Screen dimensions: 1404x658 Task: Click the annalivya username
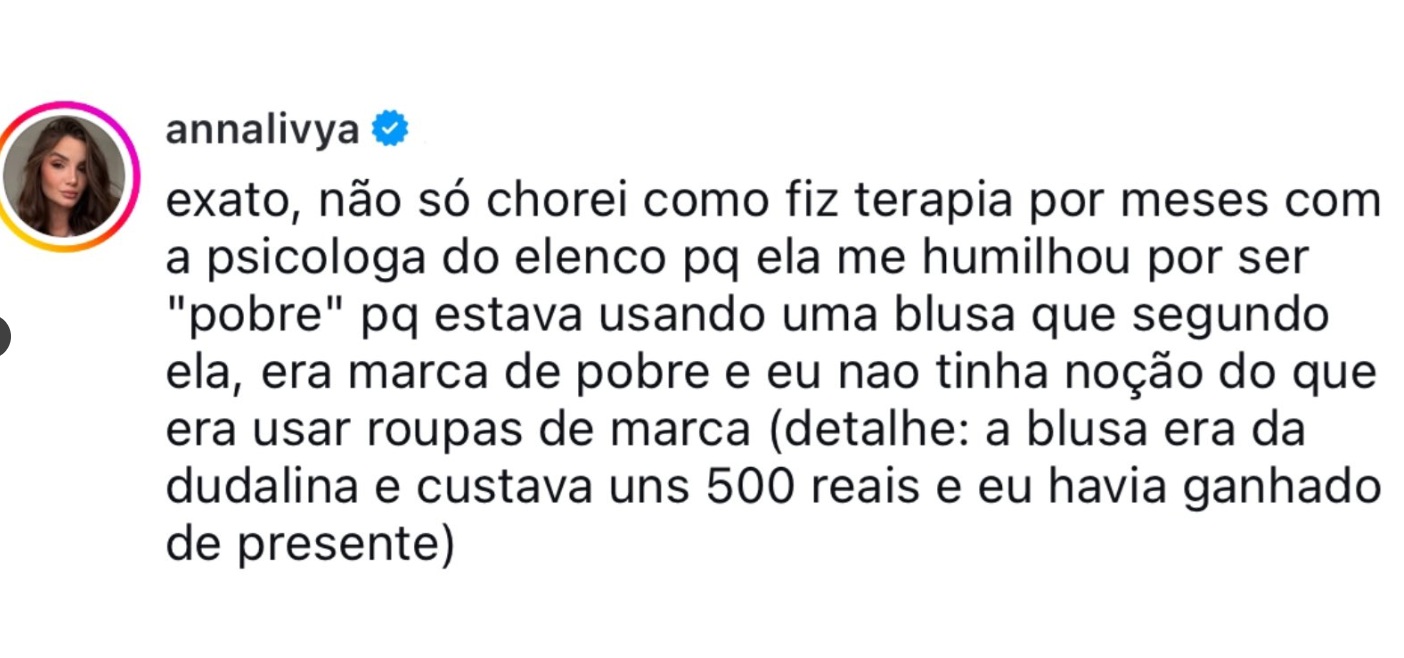[x=261, y=130]
